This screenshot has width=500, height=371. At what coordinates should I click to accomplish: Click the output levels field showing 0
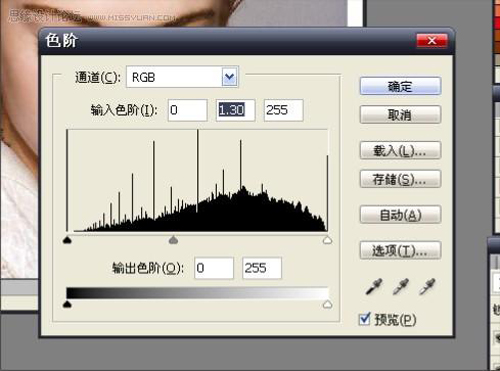(214, 268)
